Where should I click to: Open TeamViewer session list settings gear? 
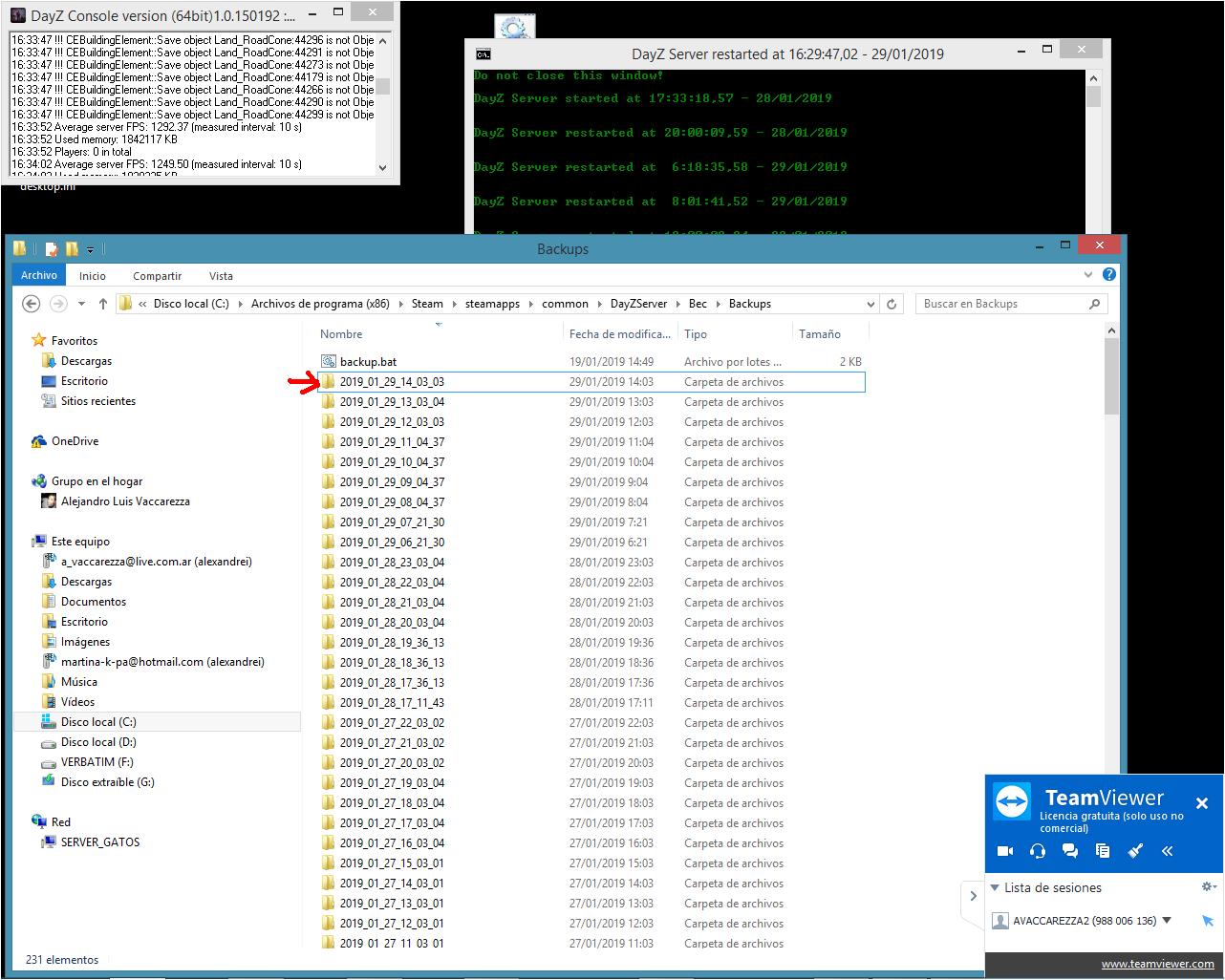(1209, 887)
